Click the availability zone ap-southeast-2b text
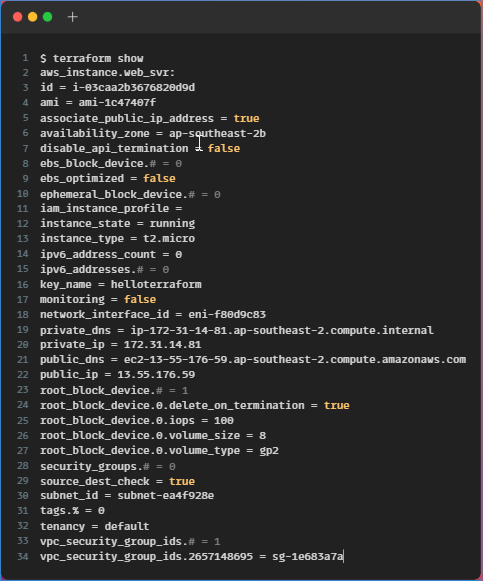Image resolution: width=483 pixels, height=581 pixels. click(217, 133)
